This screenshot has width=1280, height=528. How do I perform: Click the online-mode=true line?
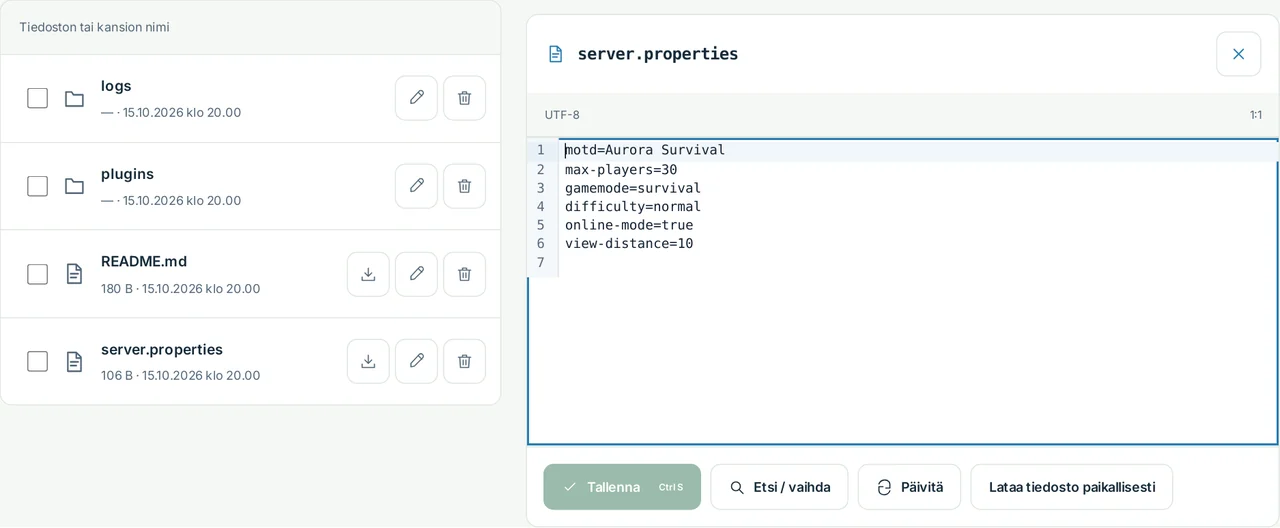(629, 225)
